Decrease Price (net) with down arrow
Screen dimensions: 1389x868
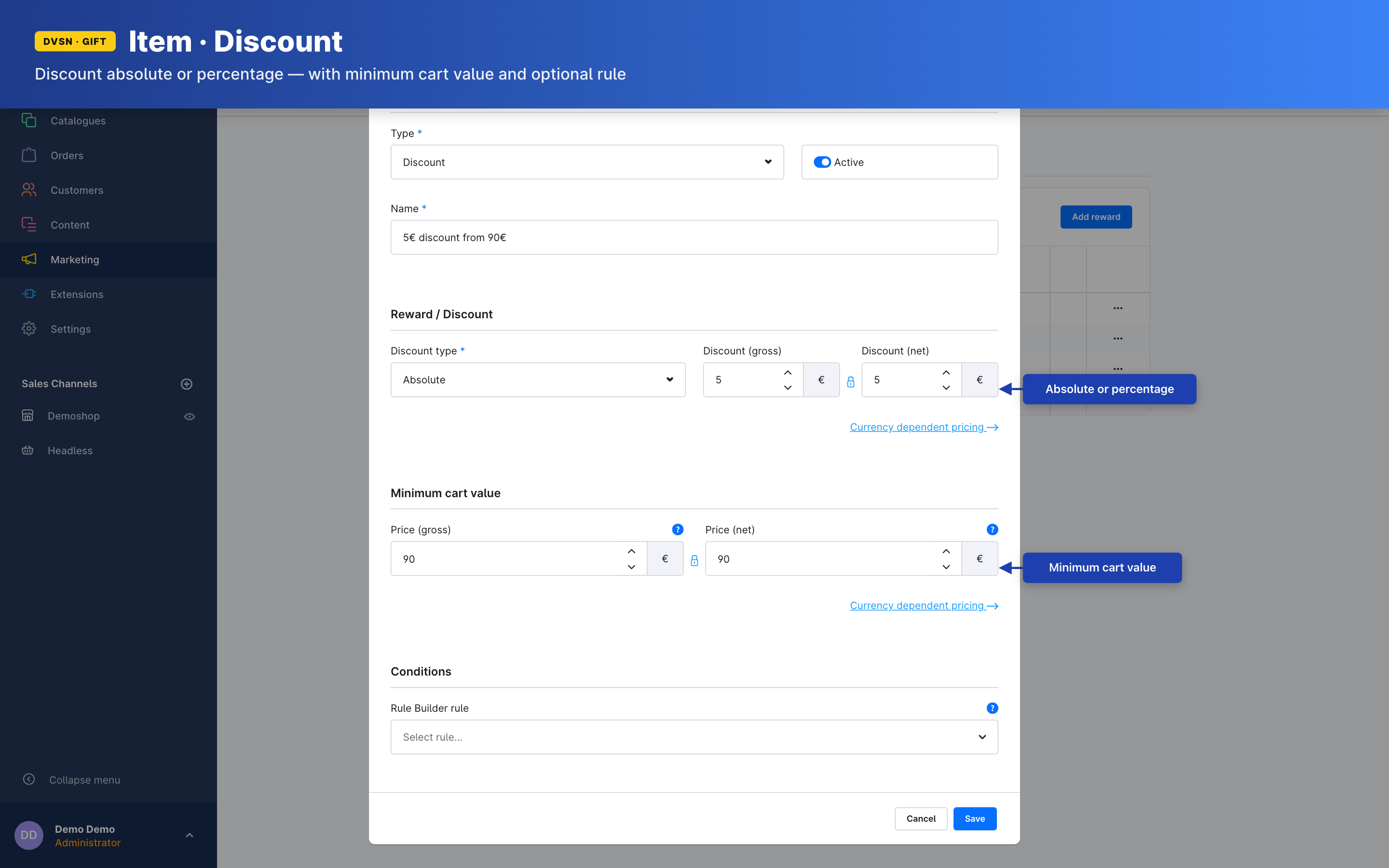coord(946,567)
